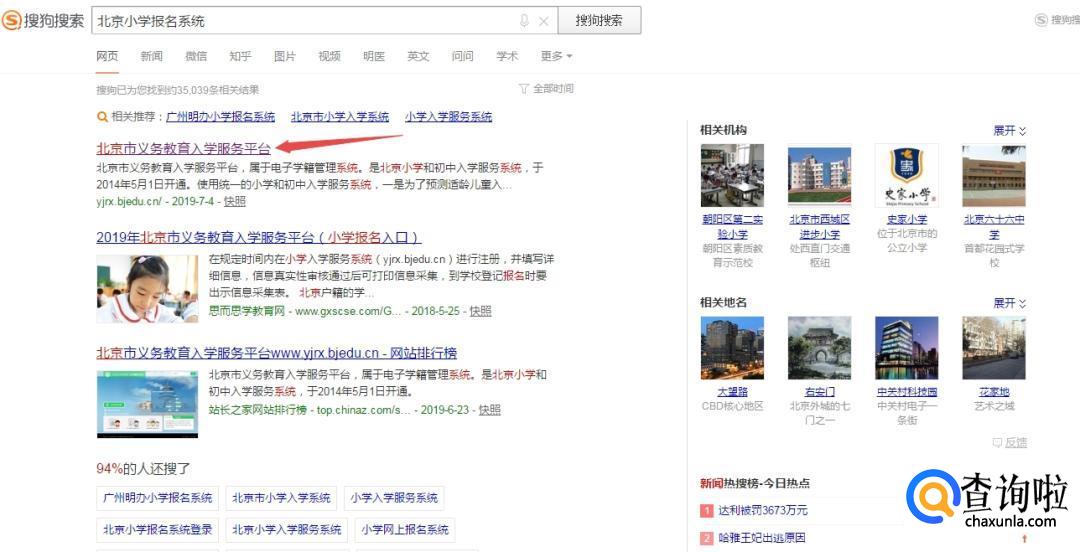Open related suggestion 小学入学服务系统
The height and width of the screenshot is (552, 1080).
coord(448,117)
